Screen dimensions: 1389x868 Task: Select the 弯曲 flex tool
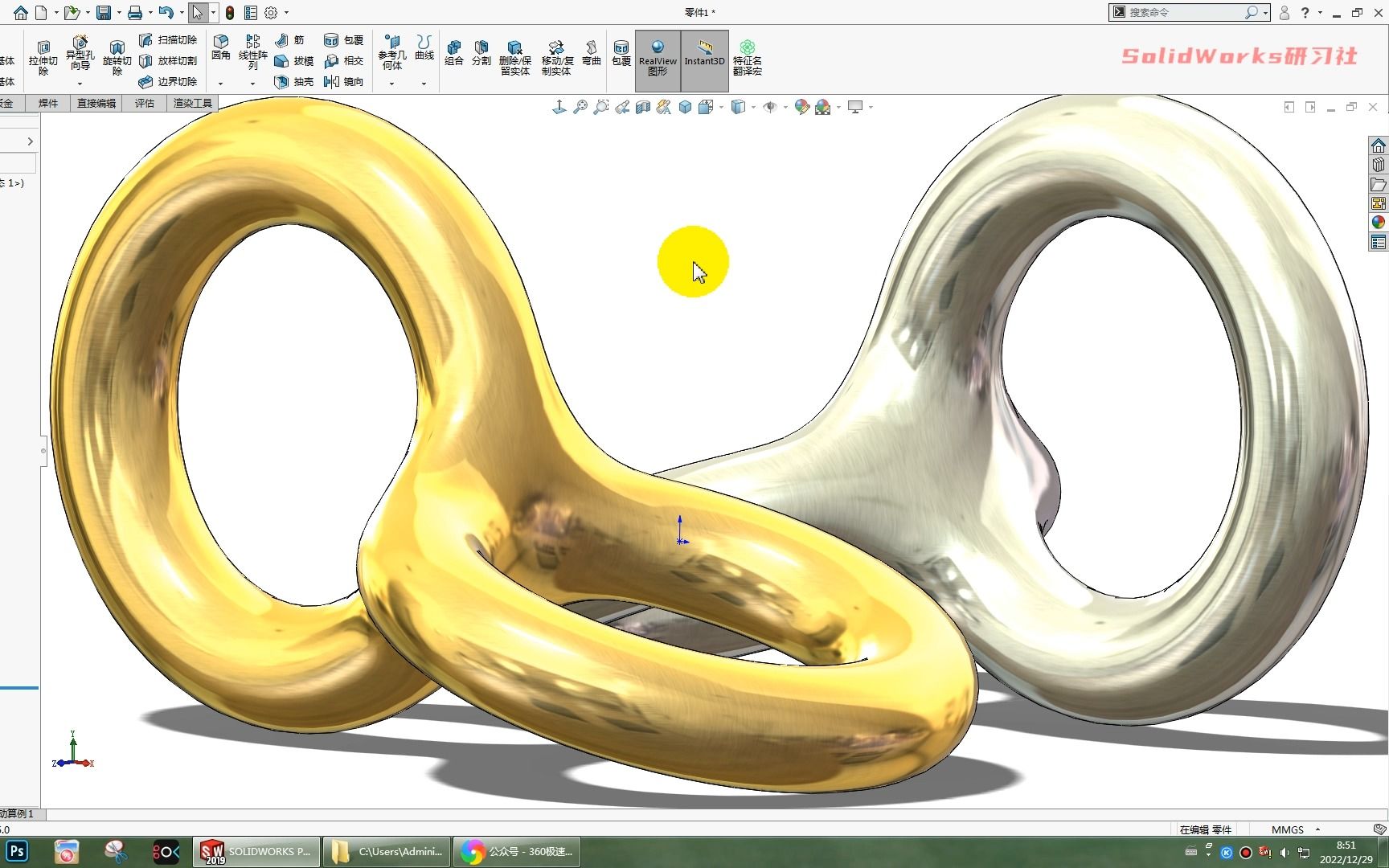[x=592, y=53]
